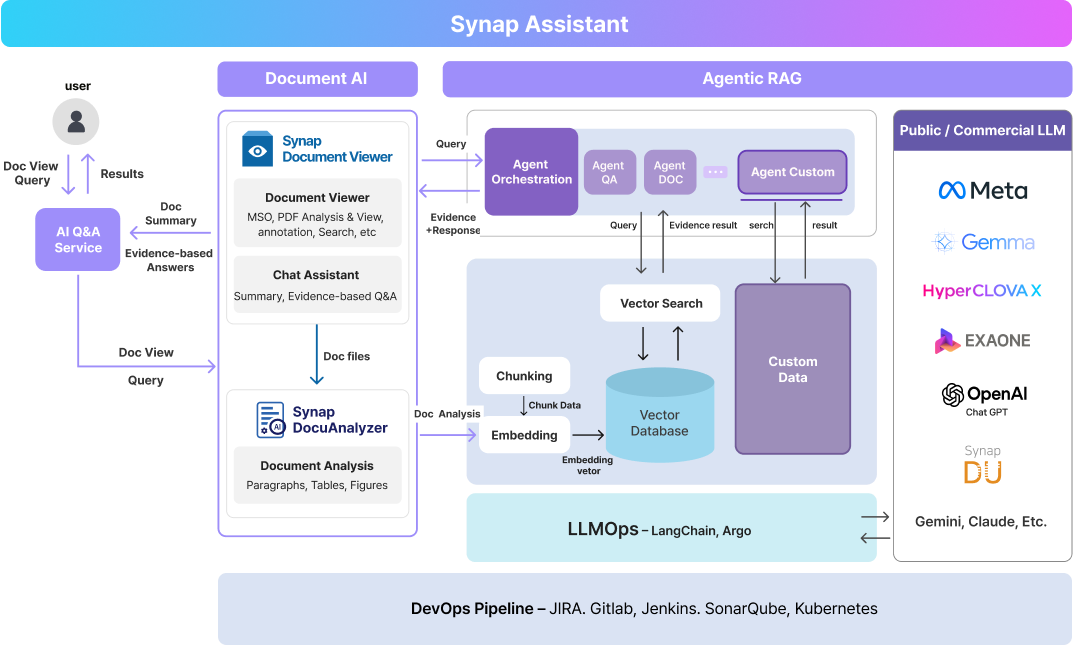Click the "Evidence result" label

click(x=703, y=225)
